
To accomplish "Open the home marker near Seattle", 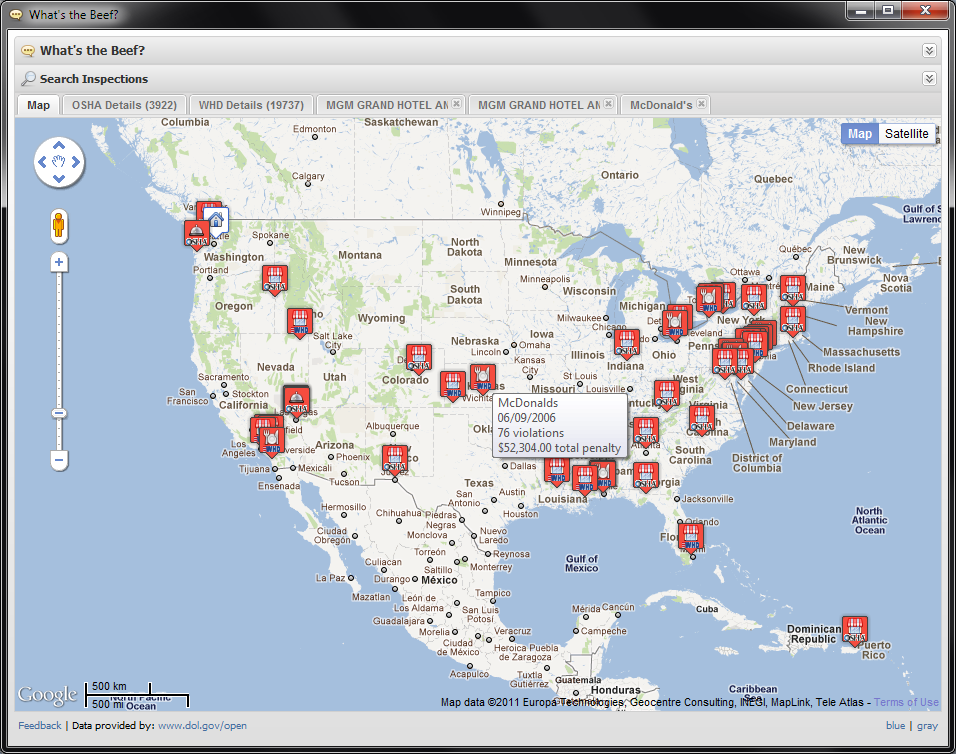I will [216, 220].
